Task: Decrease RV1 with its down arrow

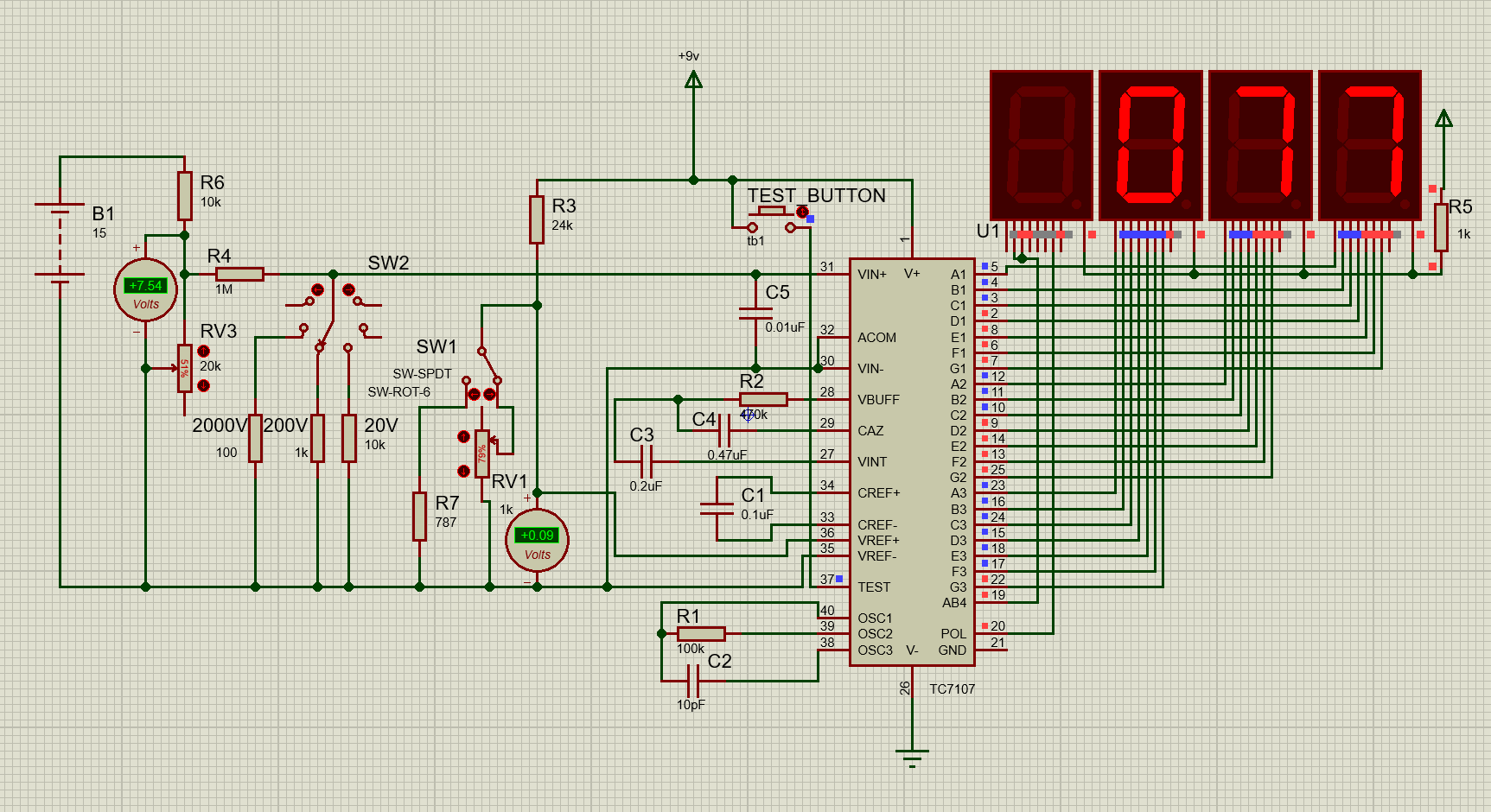Action: click(463, 471)
